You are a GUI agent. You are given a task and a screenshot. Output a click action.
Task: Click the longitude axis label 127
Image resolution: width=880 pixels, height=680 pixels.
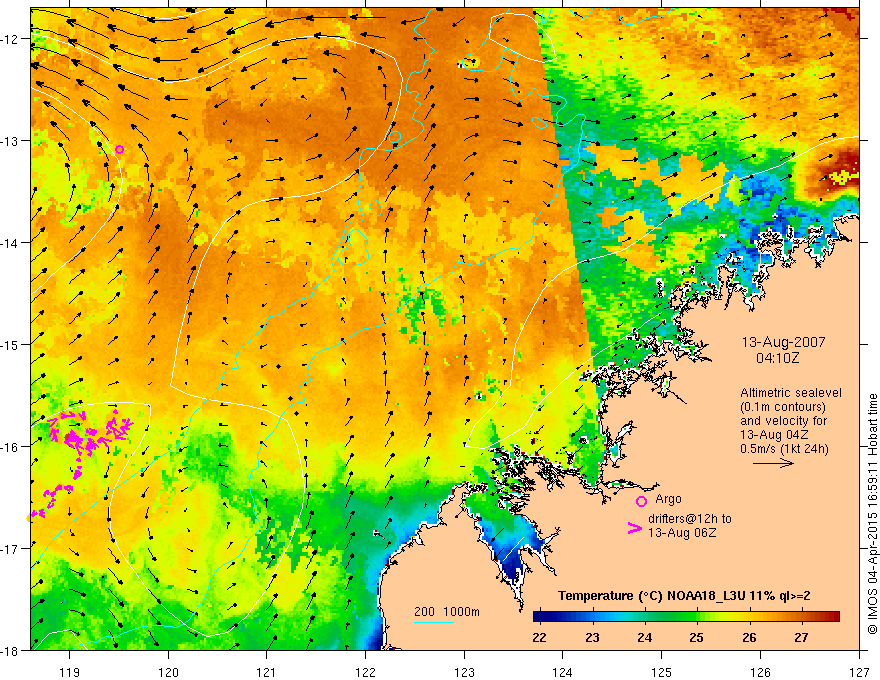859,672
